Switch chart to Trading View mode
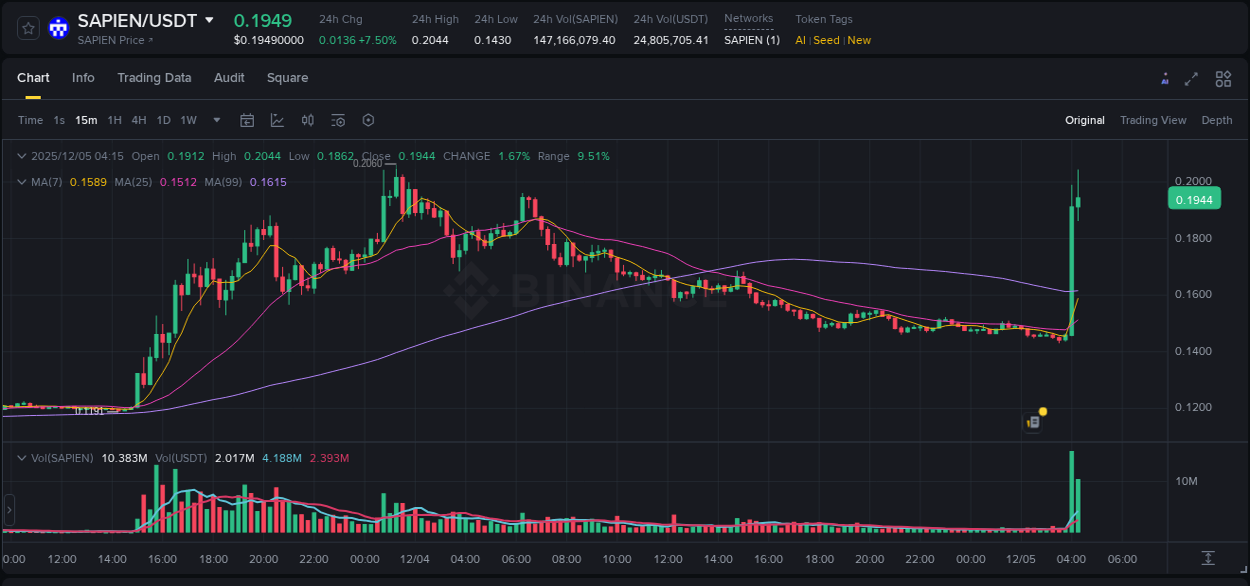Viewport: 1250px width, 586px height. pos(1153,120)
